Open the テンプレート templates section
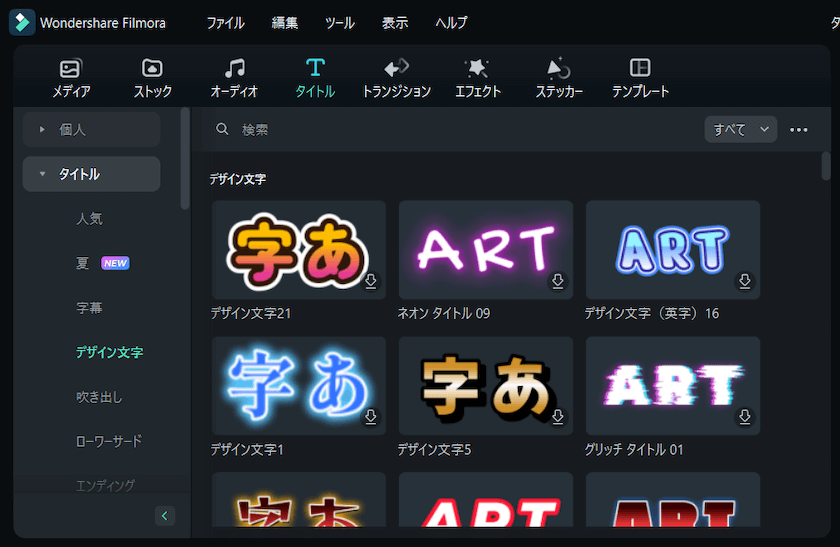This screenshot has width=840, height=547. pyautogui.click(x=640, y=78)
